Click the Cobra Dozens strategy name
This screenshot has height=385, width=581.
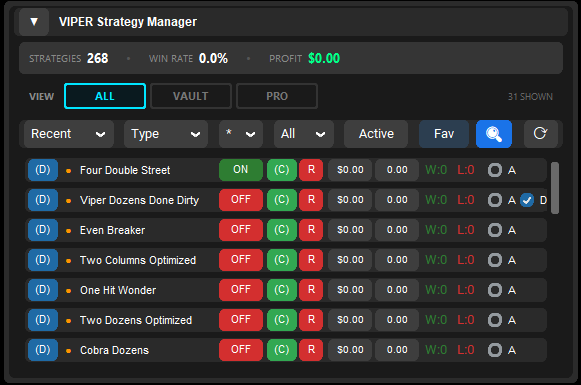(x=114, y=350)
